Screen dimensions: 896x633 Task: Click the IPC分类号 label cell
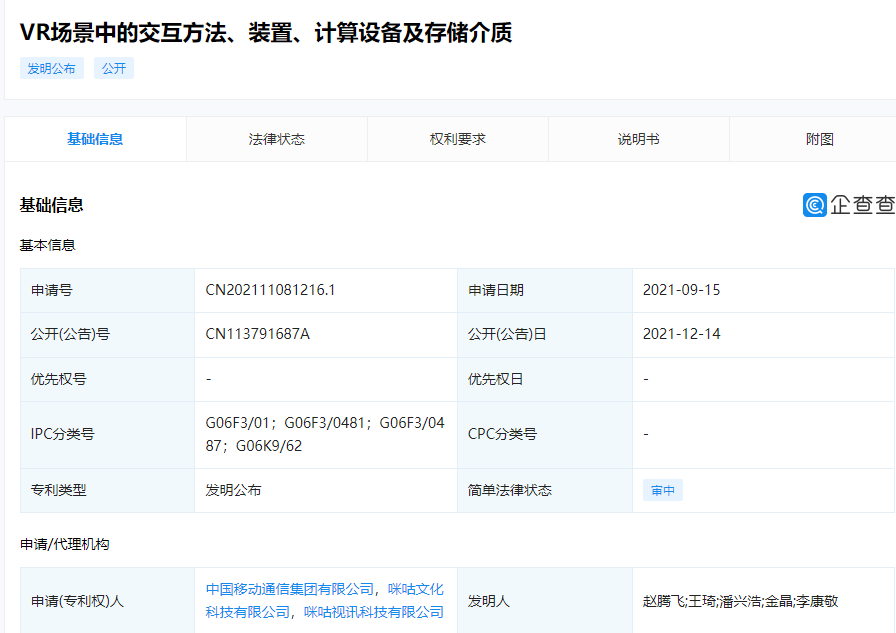point(107,434)
